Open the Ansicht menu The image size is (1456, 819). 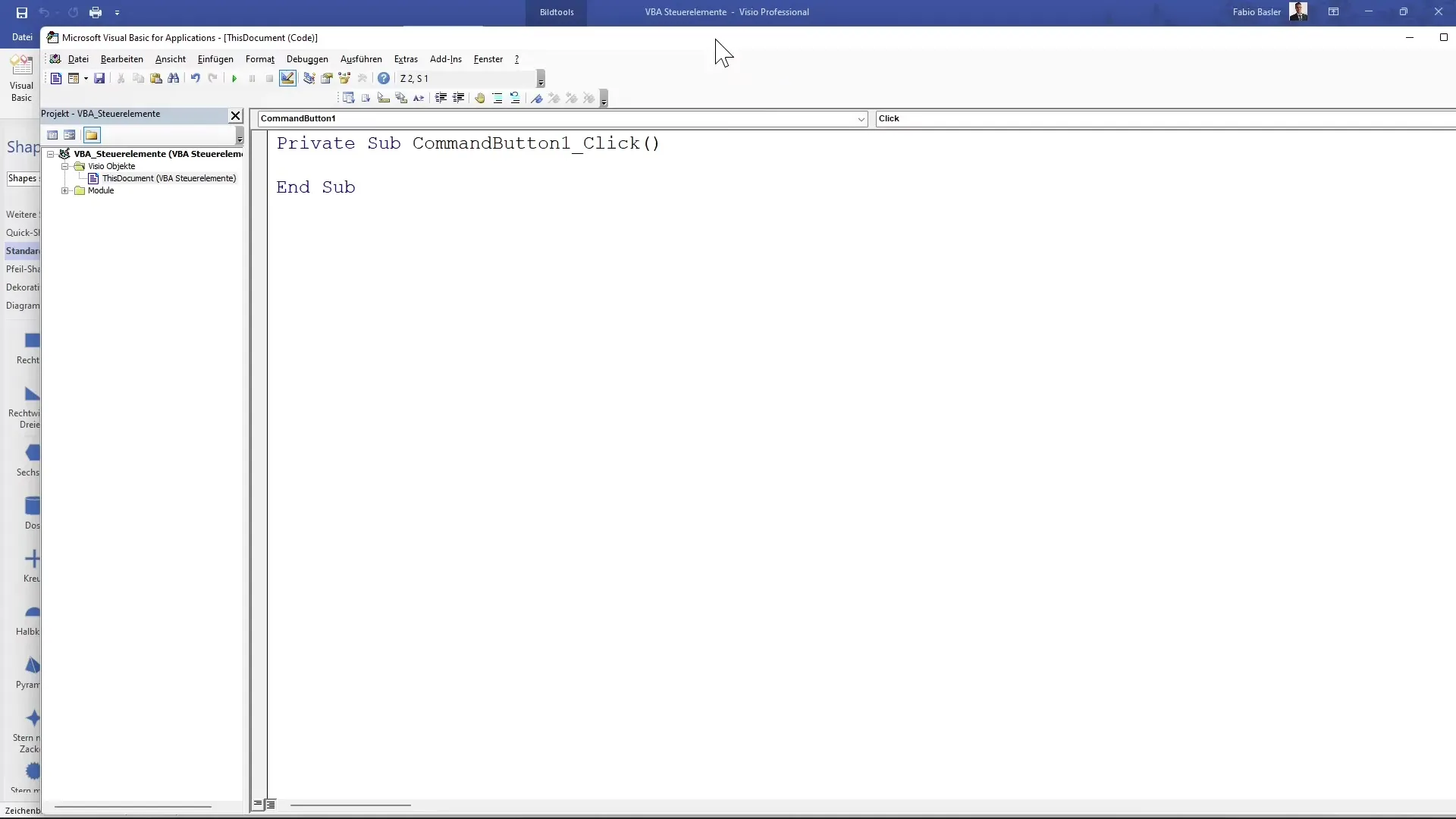170,58
